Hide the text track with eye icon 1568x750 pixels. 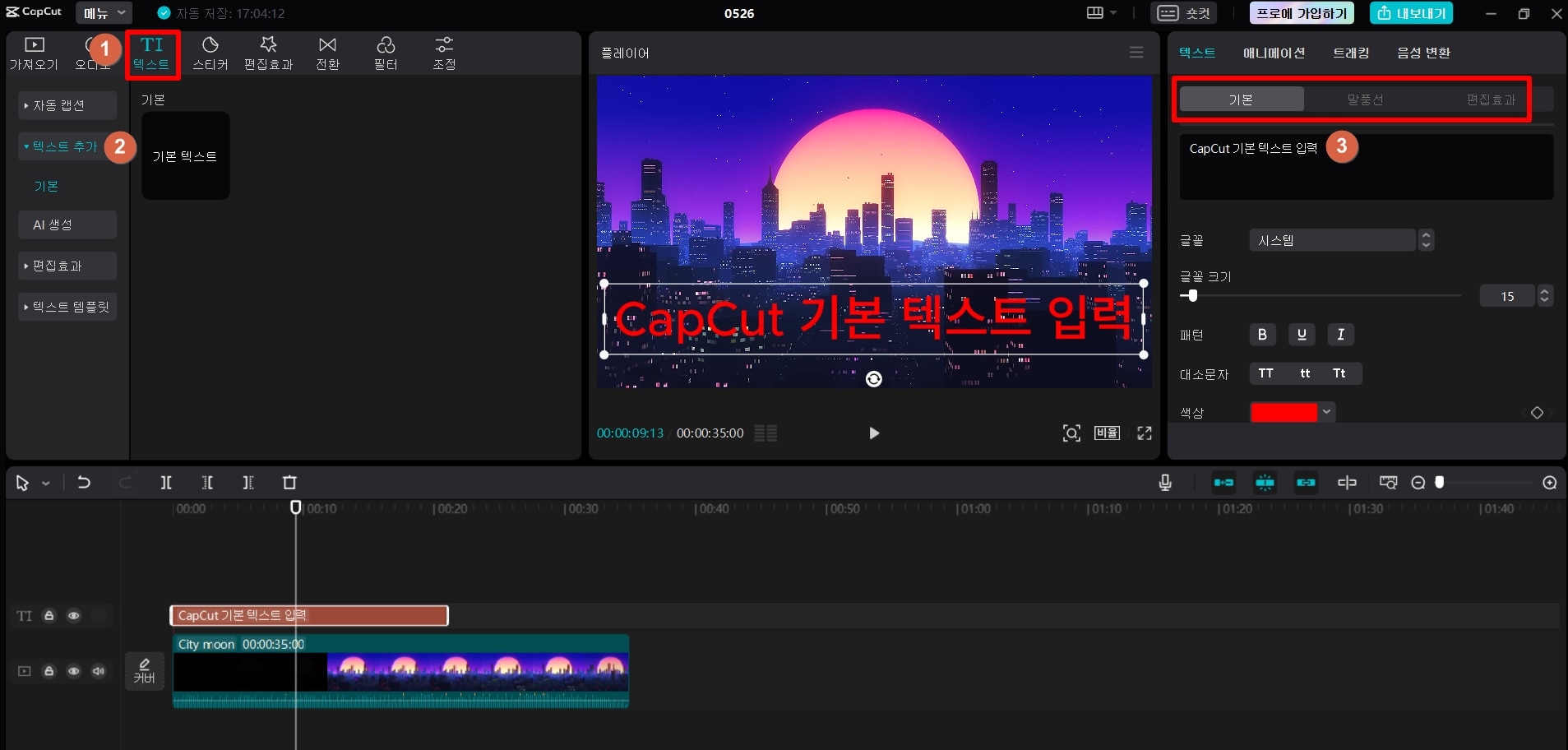click(74, 616)
